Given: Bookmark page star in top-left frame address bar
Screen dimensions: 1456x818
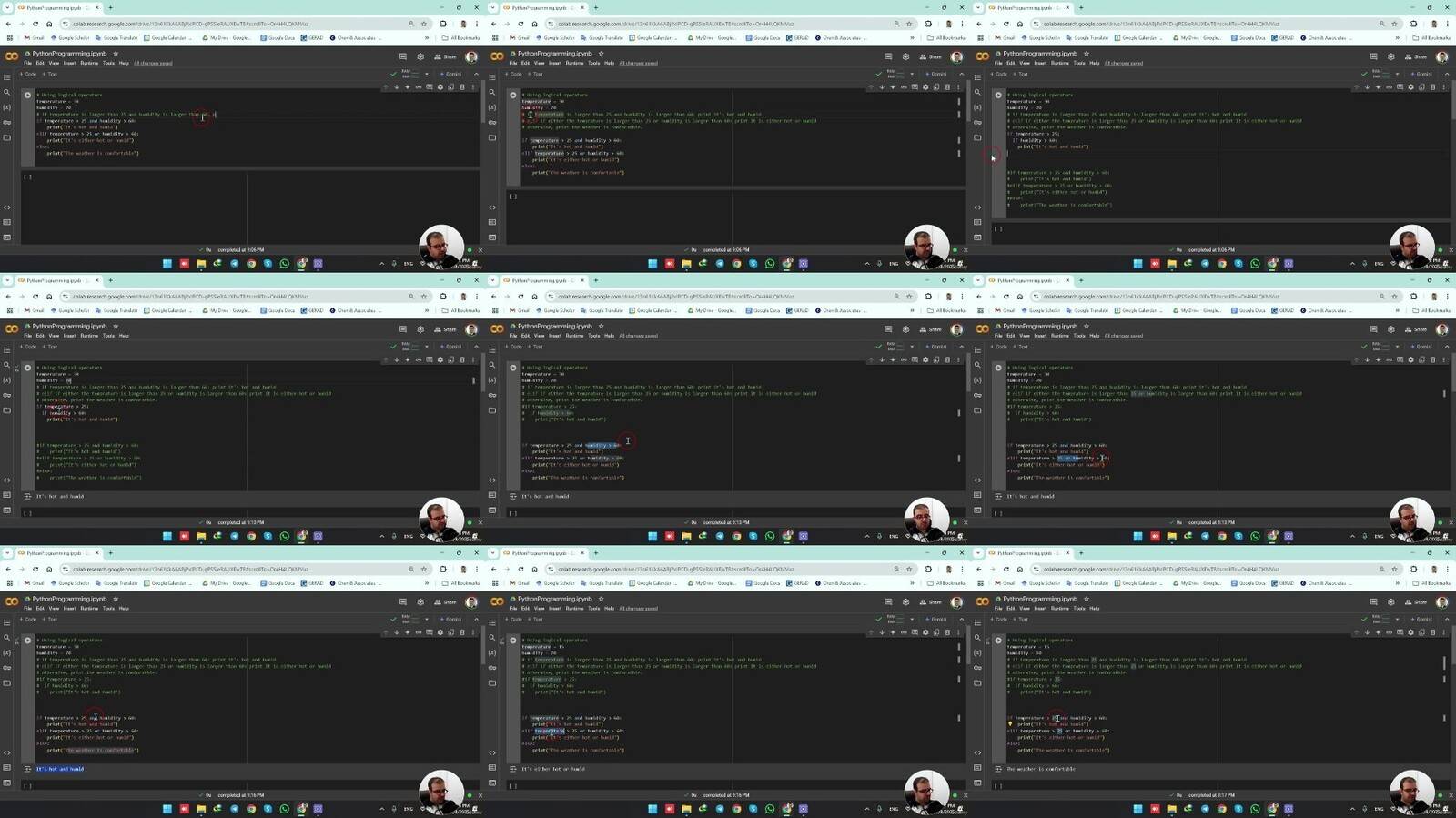Looking at the screenshot, I should [x=423, y=24].
